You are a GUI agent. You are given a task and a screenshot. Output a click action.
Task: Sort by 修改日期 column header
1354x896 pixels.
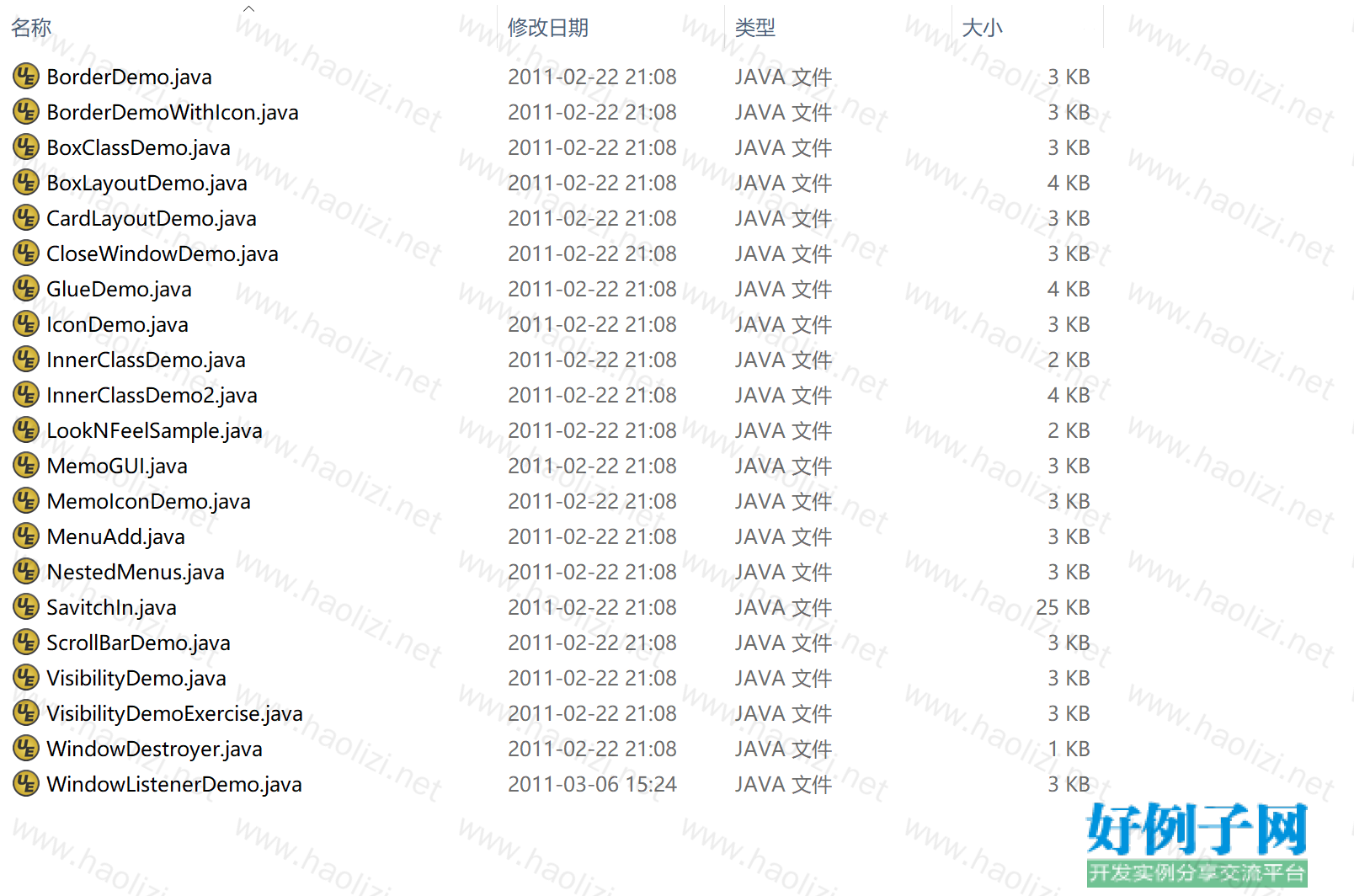point(547,28)
